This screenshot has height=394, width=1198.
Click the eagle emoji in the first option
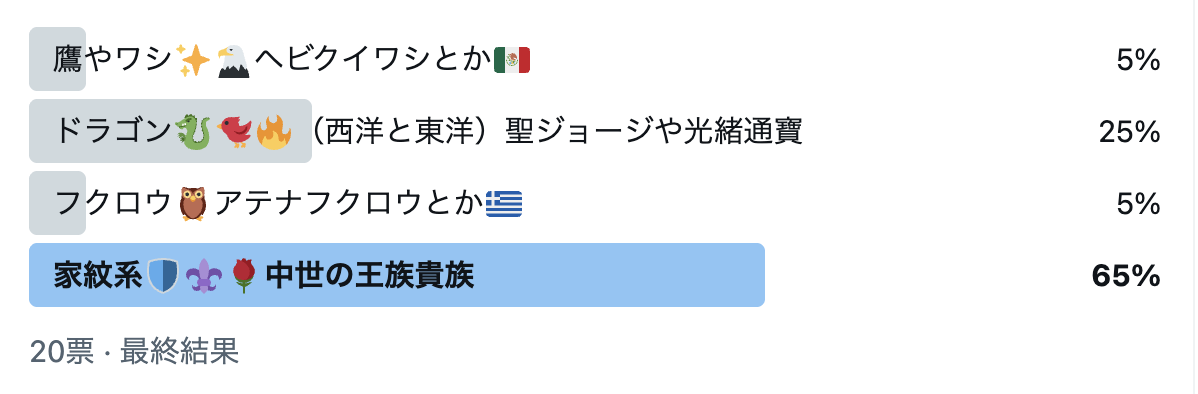click(x=234, y=60)
